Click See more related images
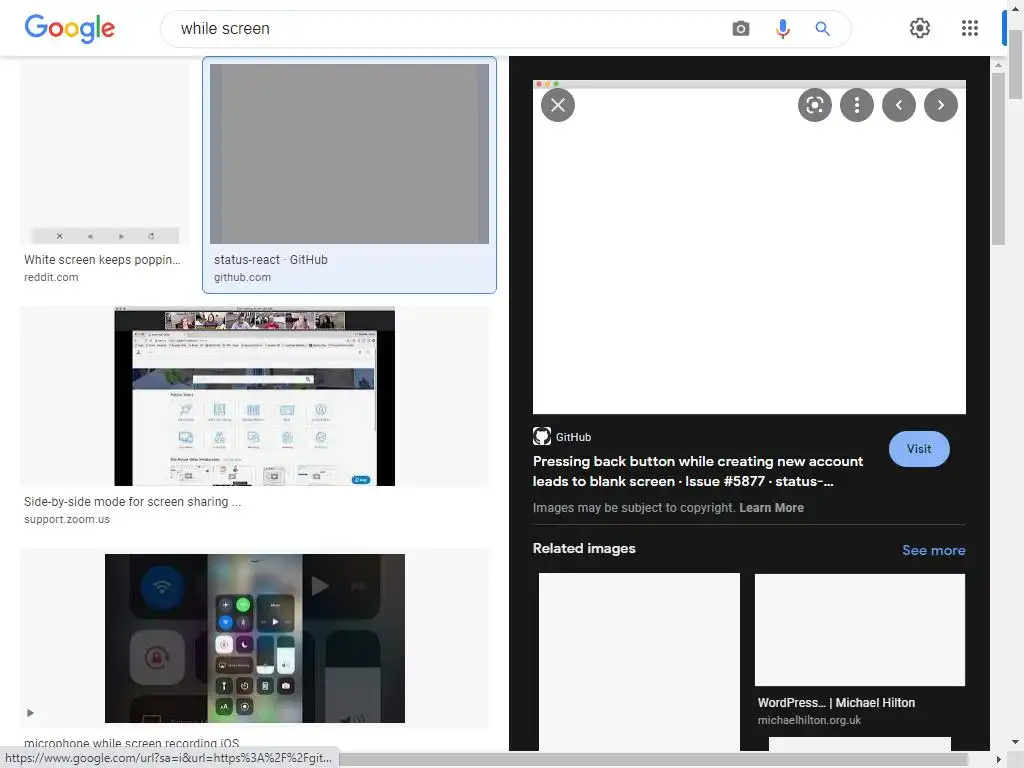Screen dimensions: 1024x768 click(x=933, y=550)
